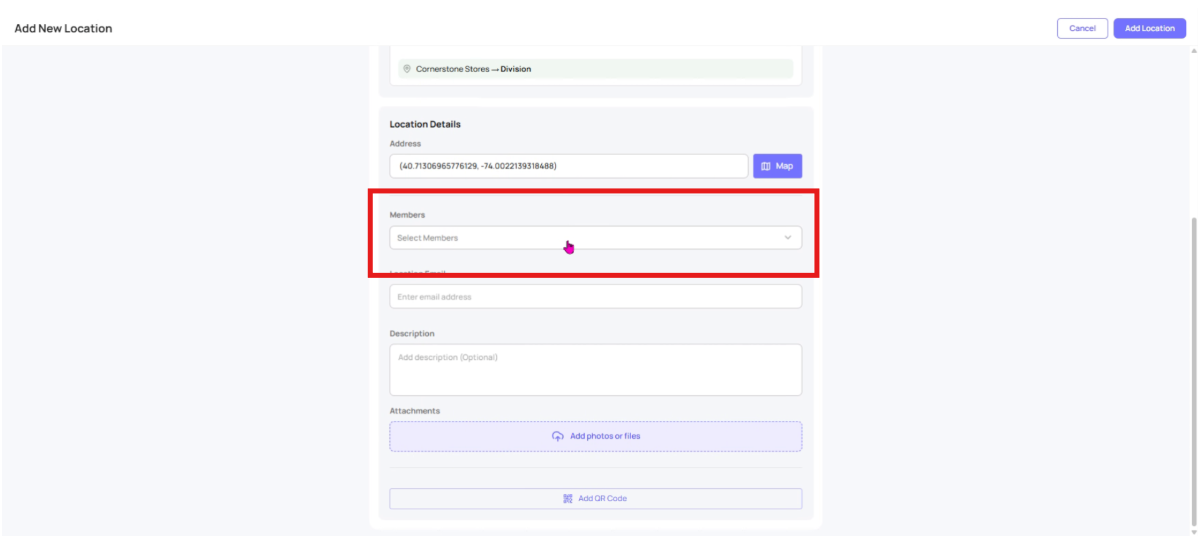Select the Cornerstone Stores Division breadcrumb

[x=473, y=69]
